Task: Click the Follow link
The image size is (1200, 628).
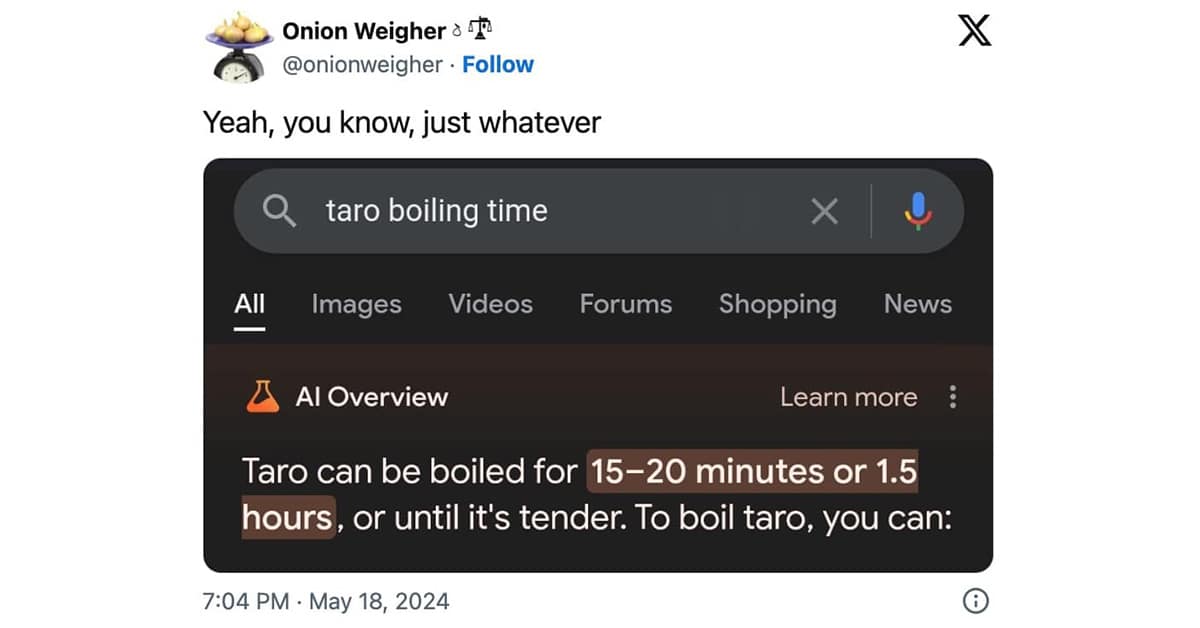Action: click(498, 65)
